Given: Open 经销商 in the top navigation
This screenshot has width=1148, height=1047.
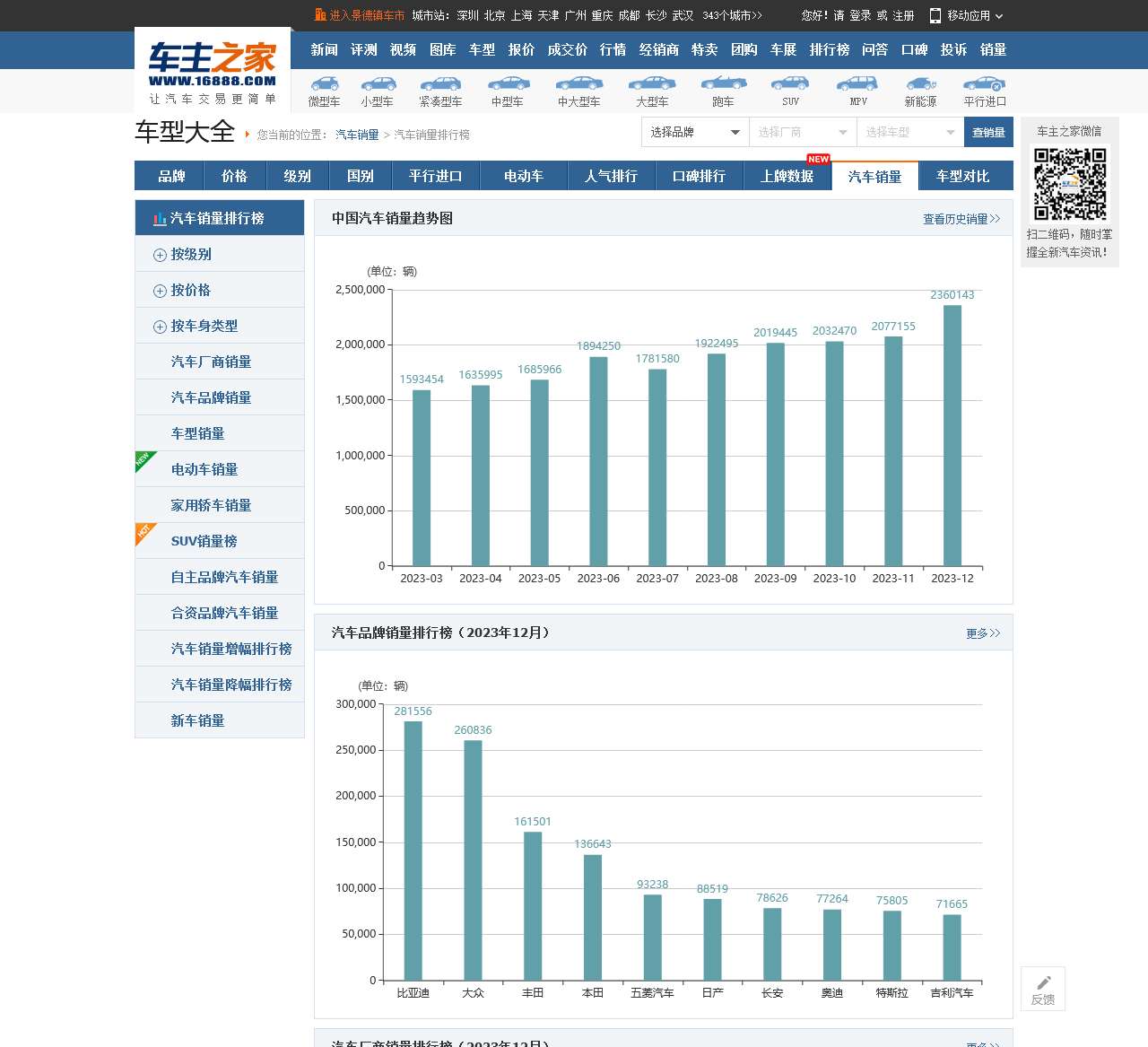Looking at the screenshot, I should (659, 49).
